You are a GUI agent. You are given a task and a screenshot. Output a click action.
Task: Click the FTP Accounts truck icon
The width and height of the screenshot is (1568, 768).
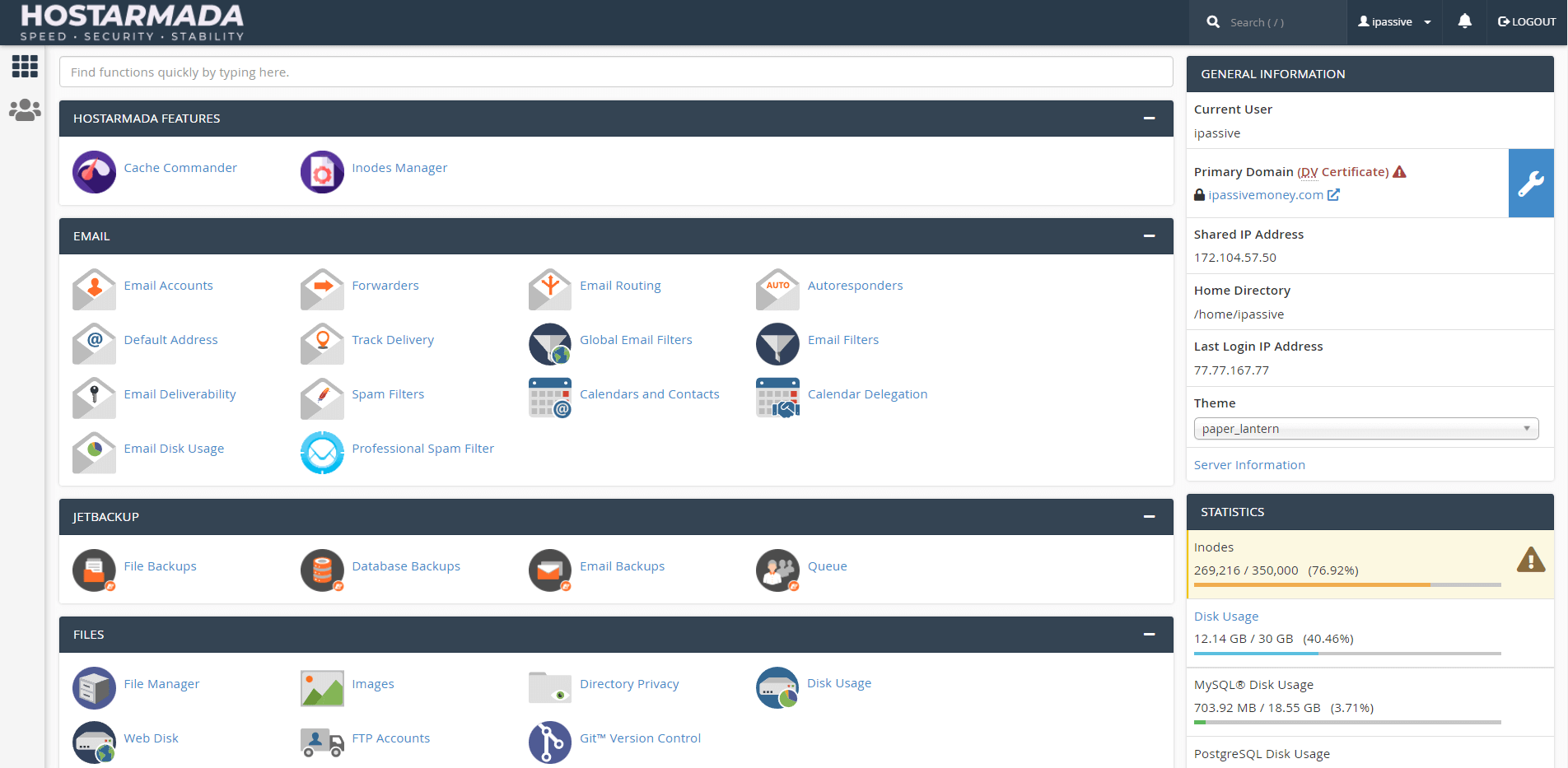tap(322, 742)
